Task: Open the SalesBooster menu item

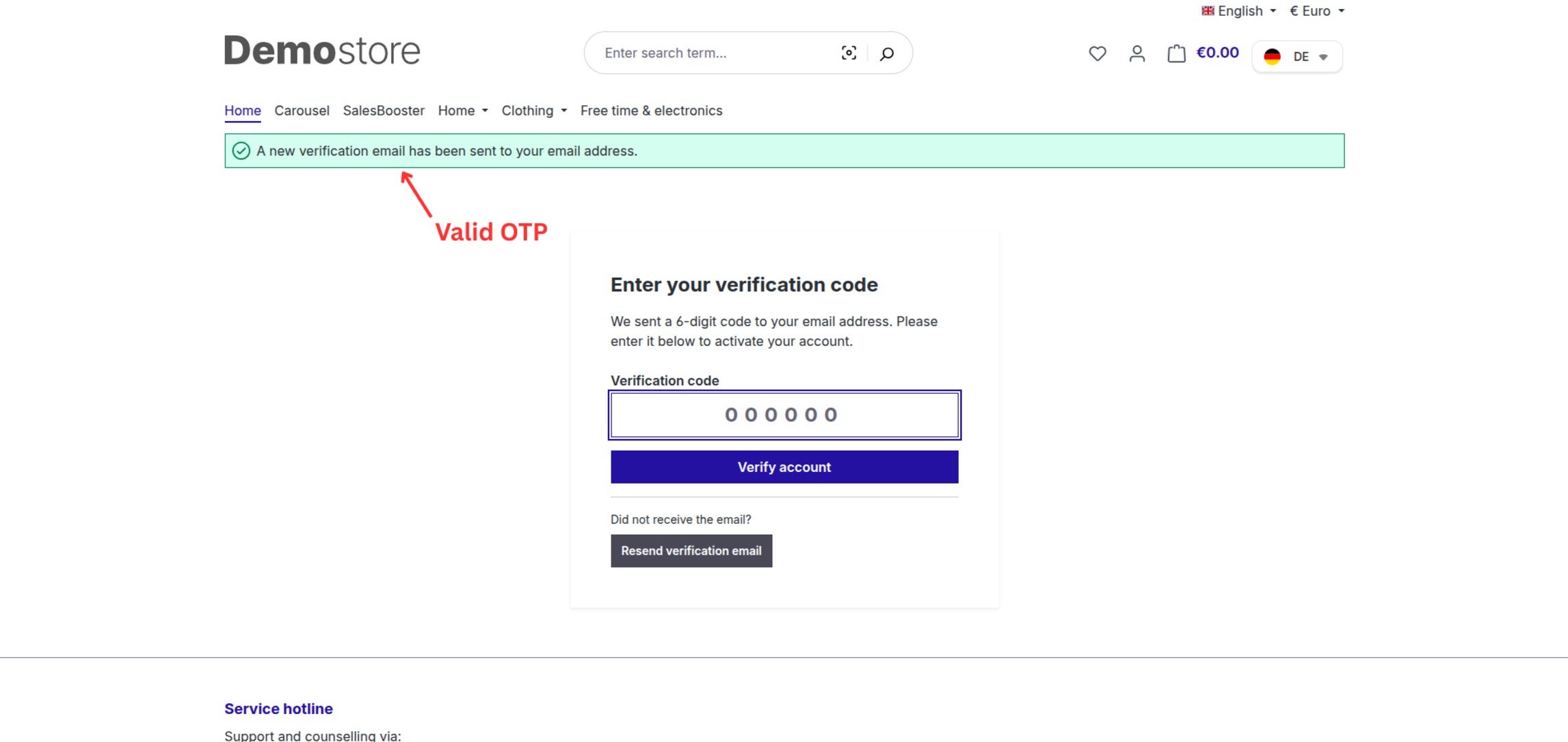Action: coord(384,111)
